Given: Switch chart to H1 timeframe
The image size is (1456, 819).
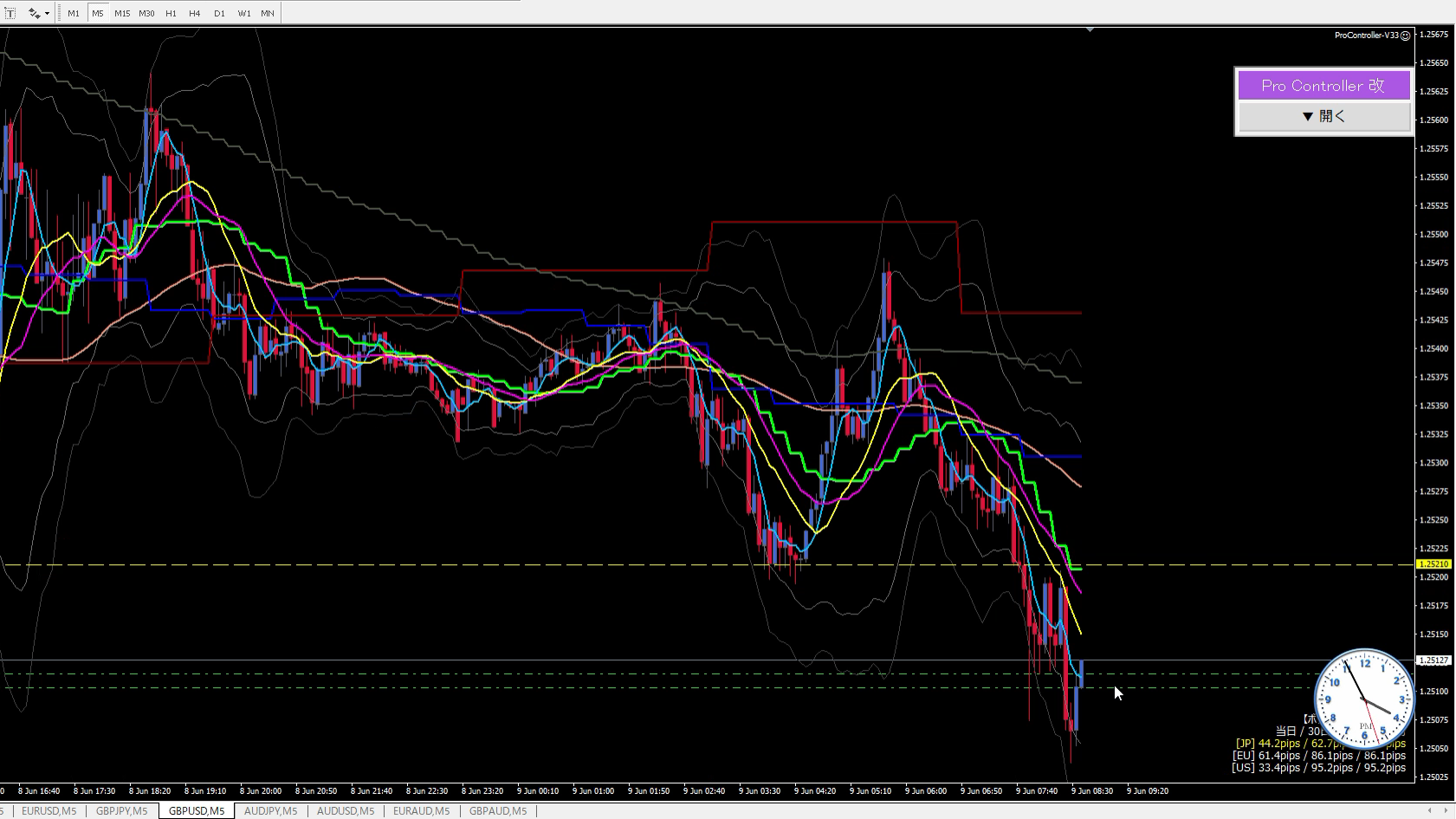Looking at the screenshot, I should coord(171,13).
